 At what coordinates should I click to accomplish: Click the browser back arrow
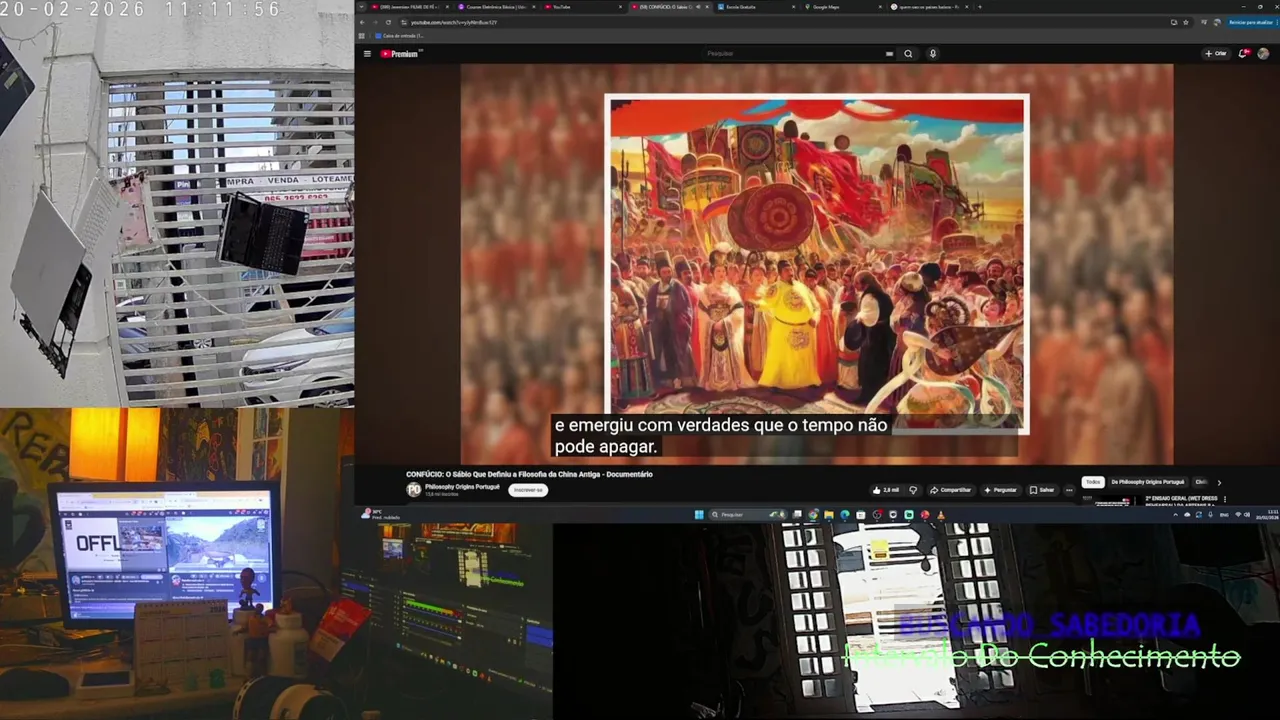tap(363, 22)
